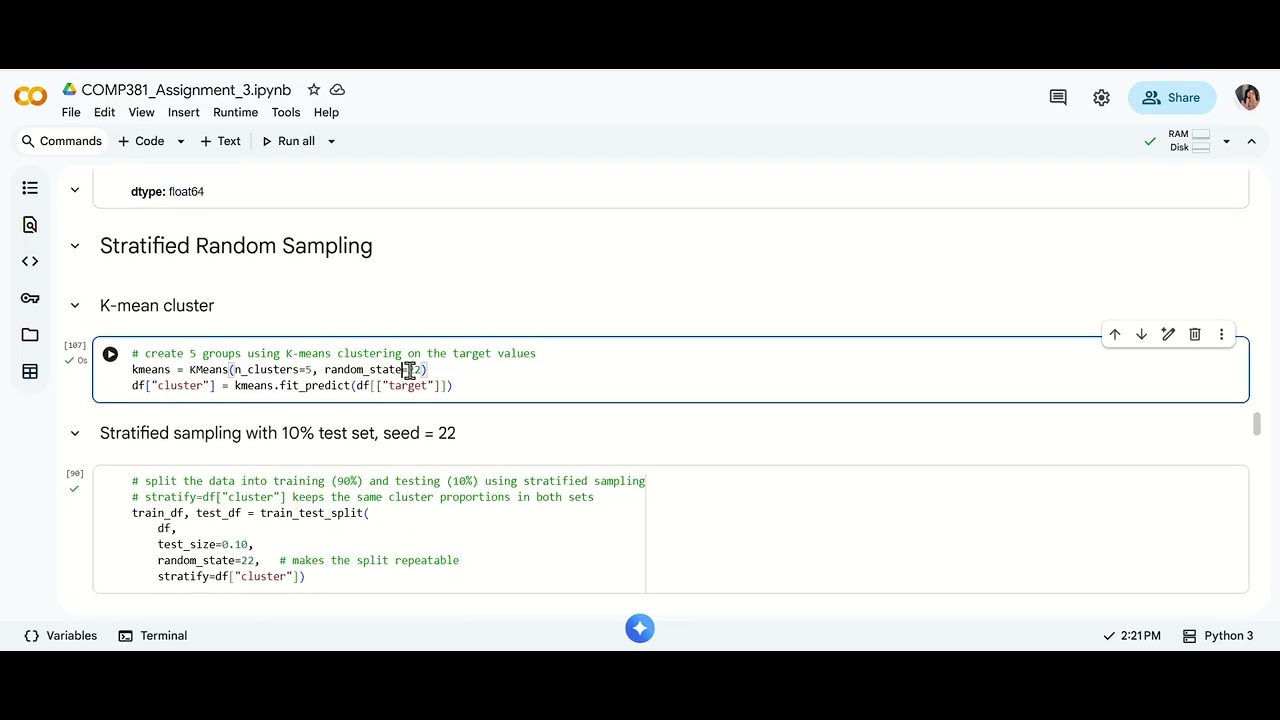The image size is (1280, 720).
Task: Open the code snippets sidebar
Action: click(x=30, y=261)
